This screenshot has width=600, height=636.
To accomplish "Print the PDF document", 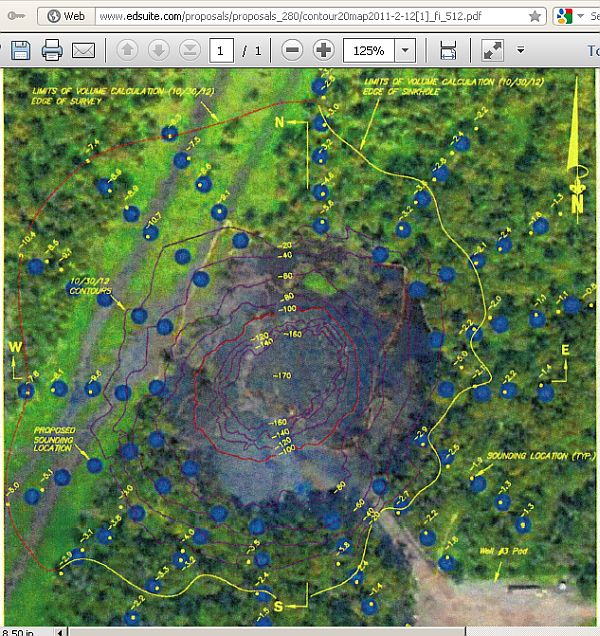I will coord(52,50).
